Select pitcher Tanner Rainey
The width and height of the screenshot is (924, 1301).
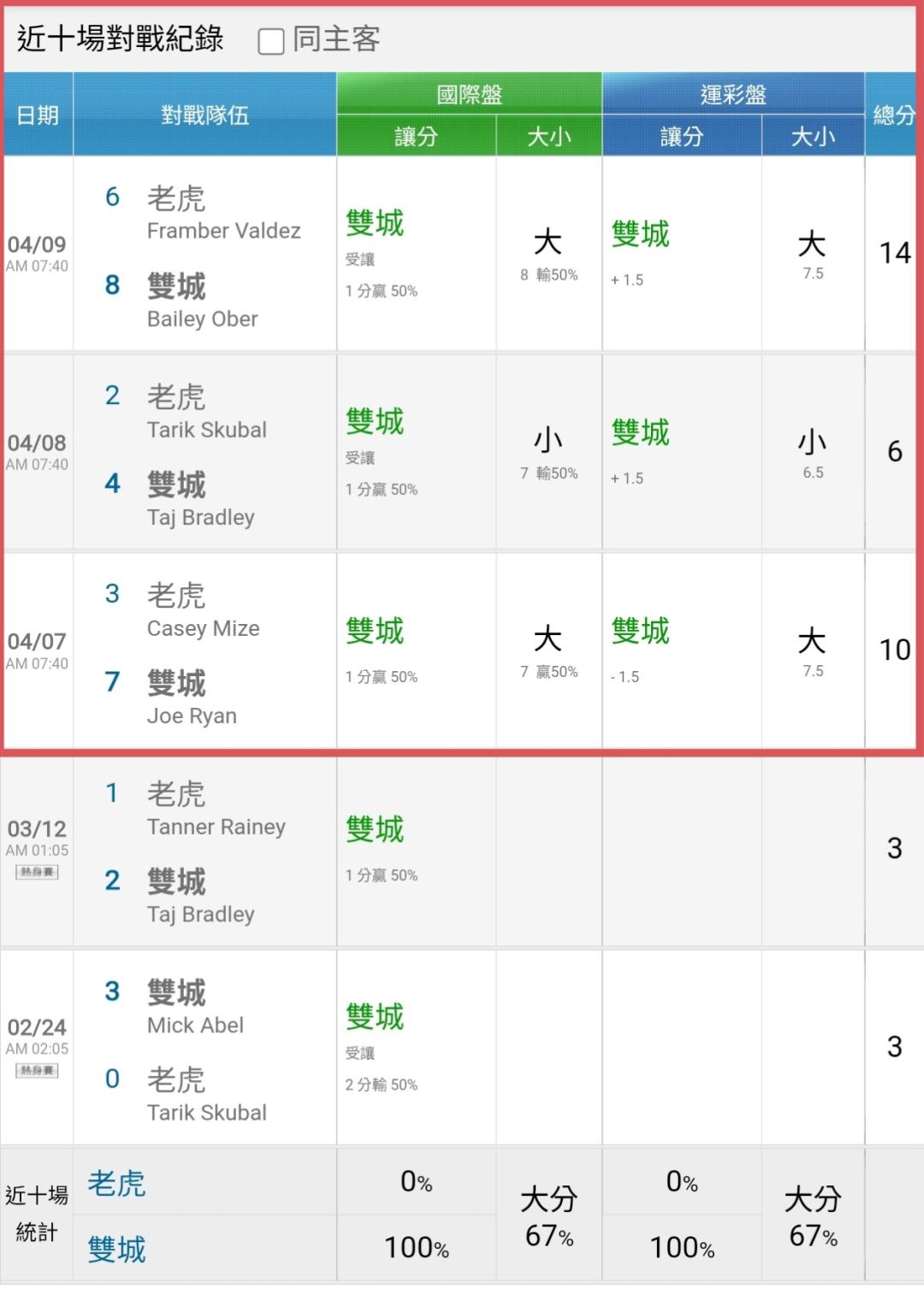tap(216, 828)
